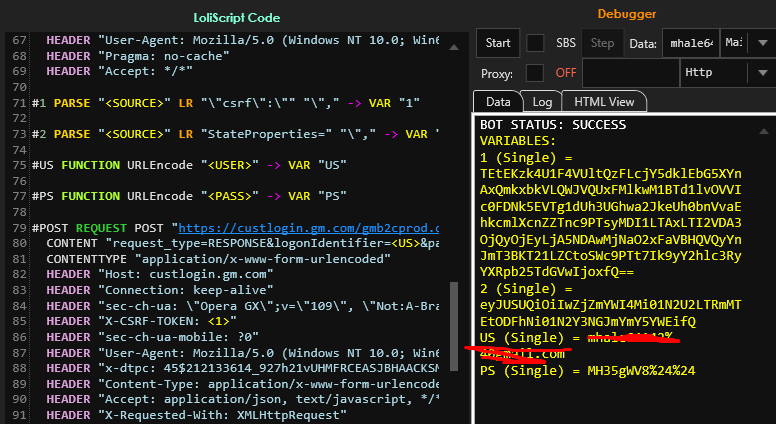Click the code editor vertical scrollbar thumb

click(454, 327)
